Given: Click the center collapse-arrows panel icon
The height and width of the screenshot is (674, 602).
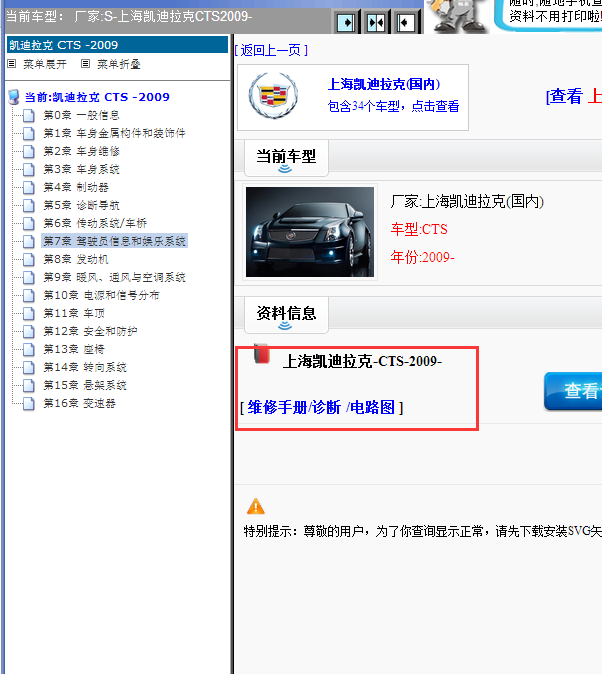Looking at the screenshot, I should pyautogui.click(x=376, y=22).
